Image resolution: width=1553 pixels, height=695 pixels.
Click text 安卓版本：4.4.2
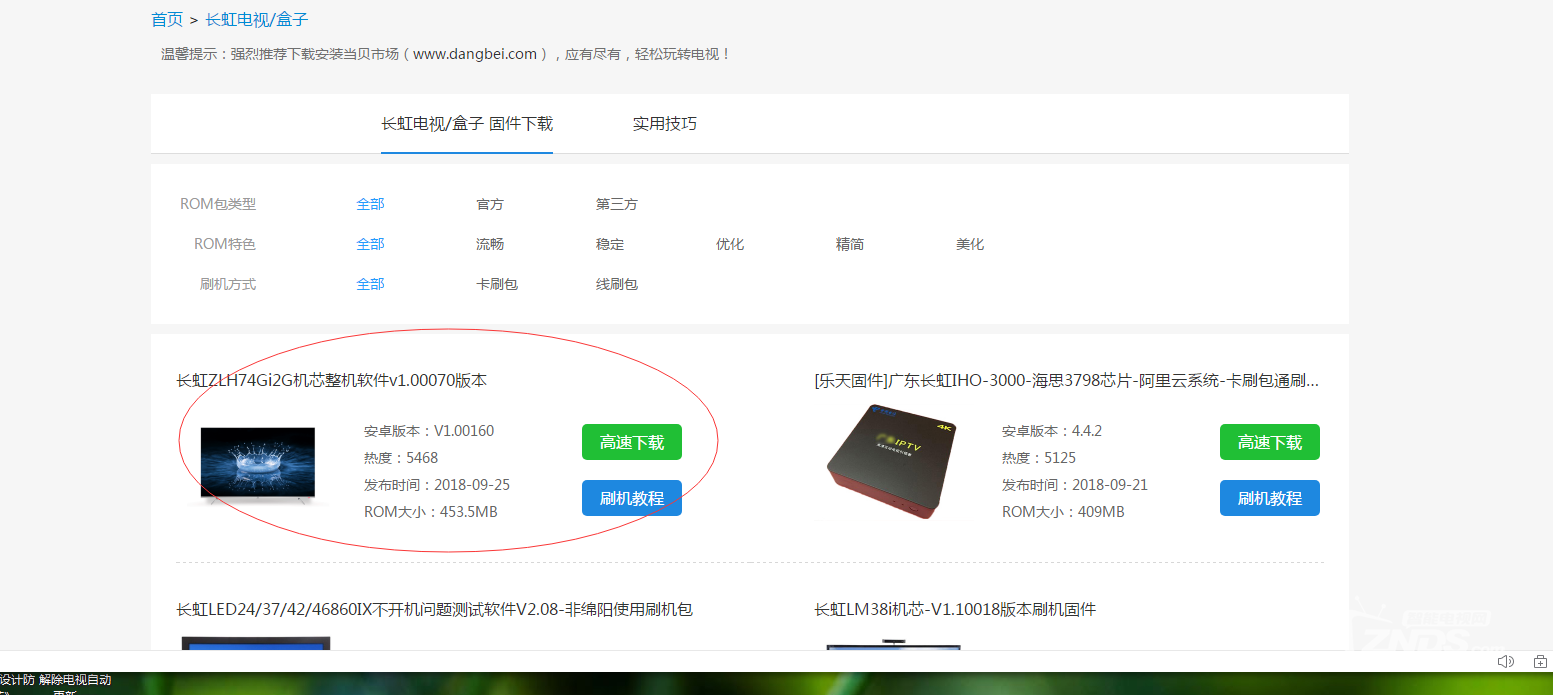(1052, 431)
